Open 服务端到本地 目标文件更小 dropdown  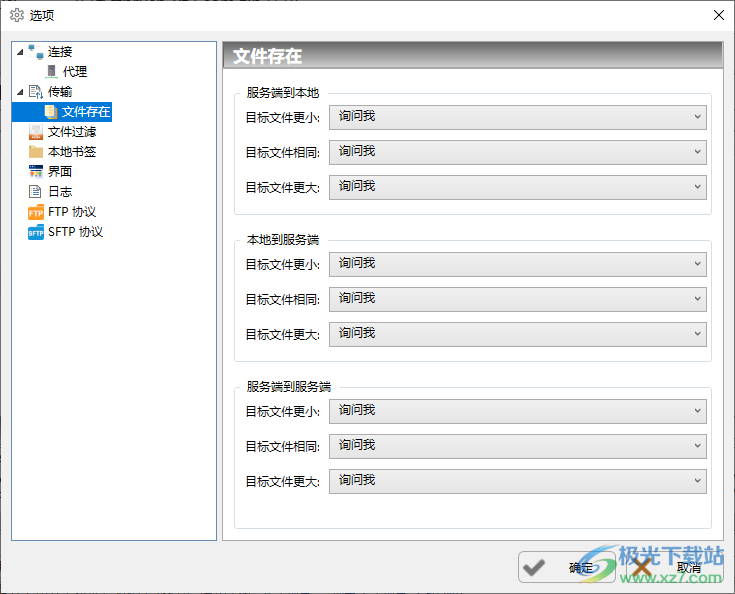coord(518,117)
